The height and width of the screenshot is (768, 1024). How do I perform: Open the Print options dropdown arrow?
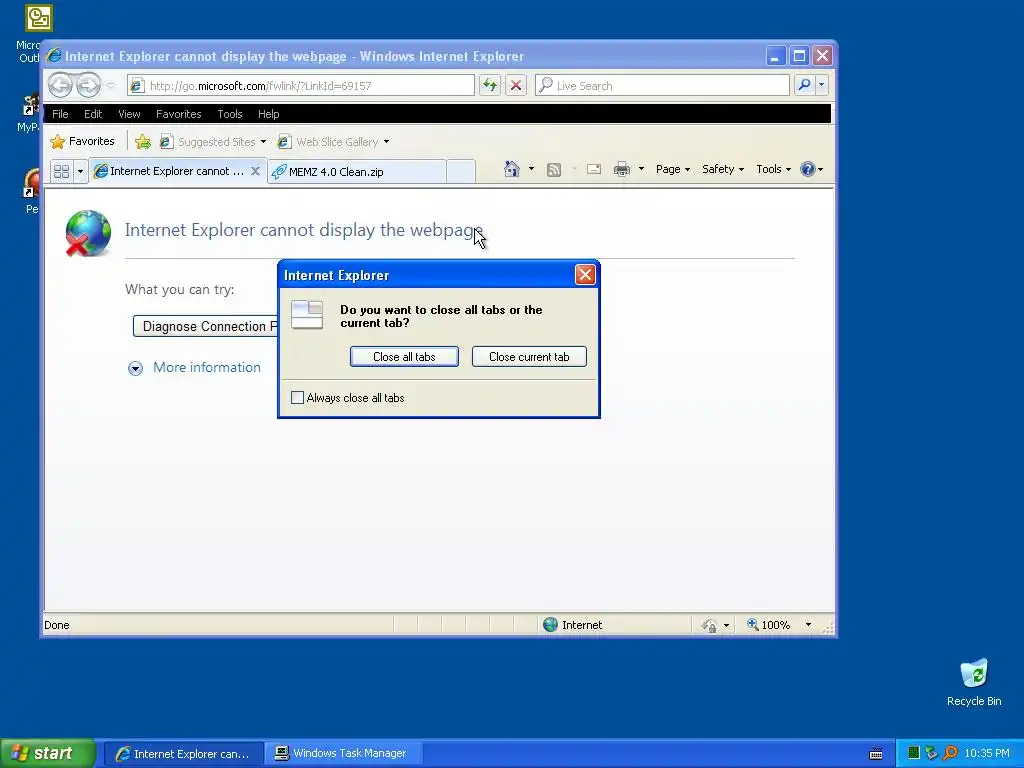(641, 169)
